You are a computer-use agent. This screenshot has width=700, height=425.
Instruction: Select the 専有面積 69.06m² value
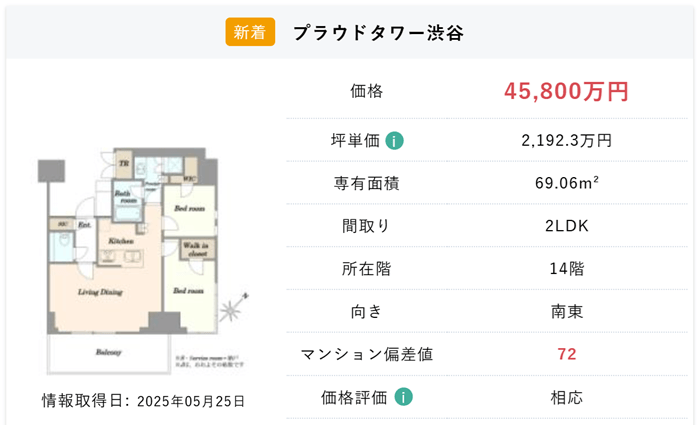567,183
